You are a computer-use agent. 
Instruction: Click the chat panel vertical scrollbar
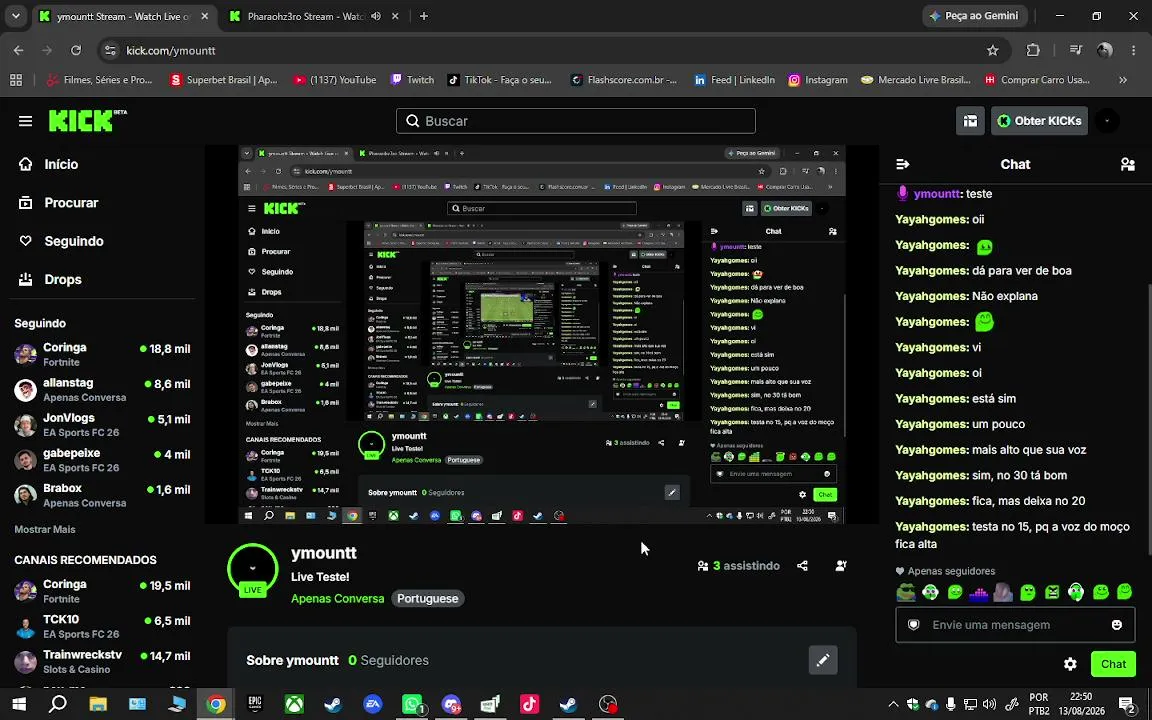pos(1148,420)
